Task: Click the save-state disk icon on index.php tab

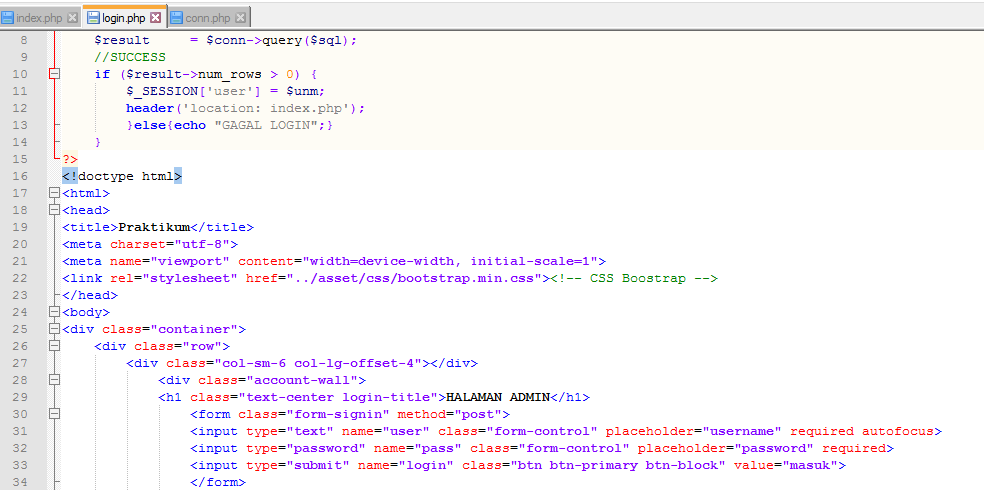Action: (8, 18)
